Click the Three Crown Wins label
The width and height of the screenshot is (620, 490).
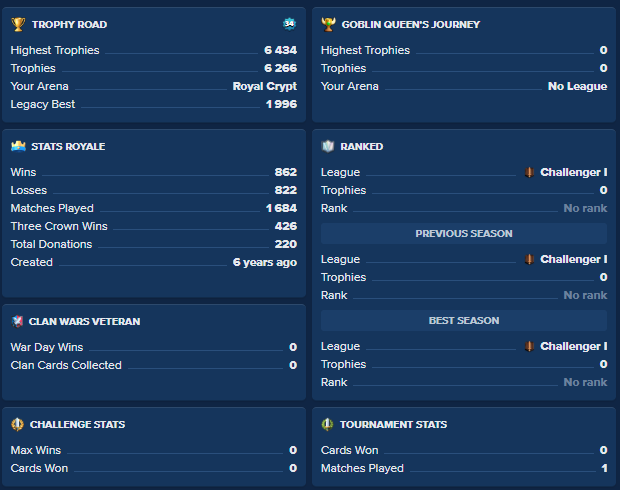(x=59, y=226)
